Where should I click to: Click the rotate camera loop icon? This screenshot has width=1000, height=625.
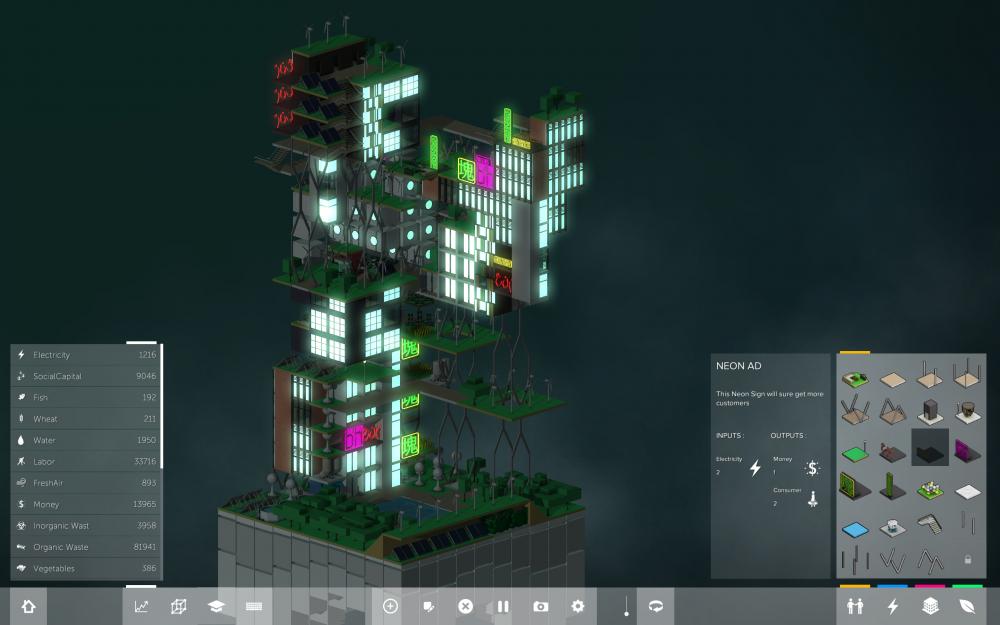[656, 606]
